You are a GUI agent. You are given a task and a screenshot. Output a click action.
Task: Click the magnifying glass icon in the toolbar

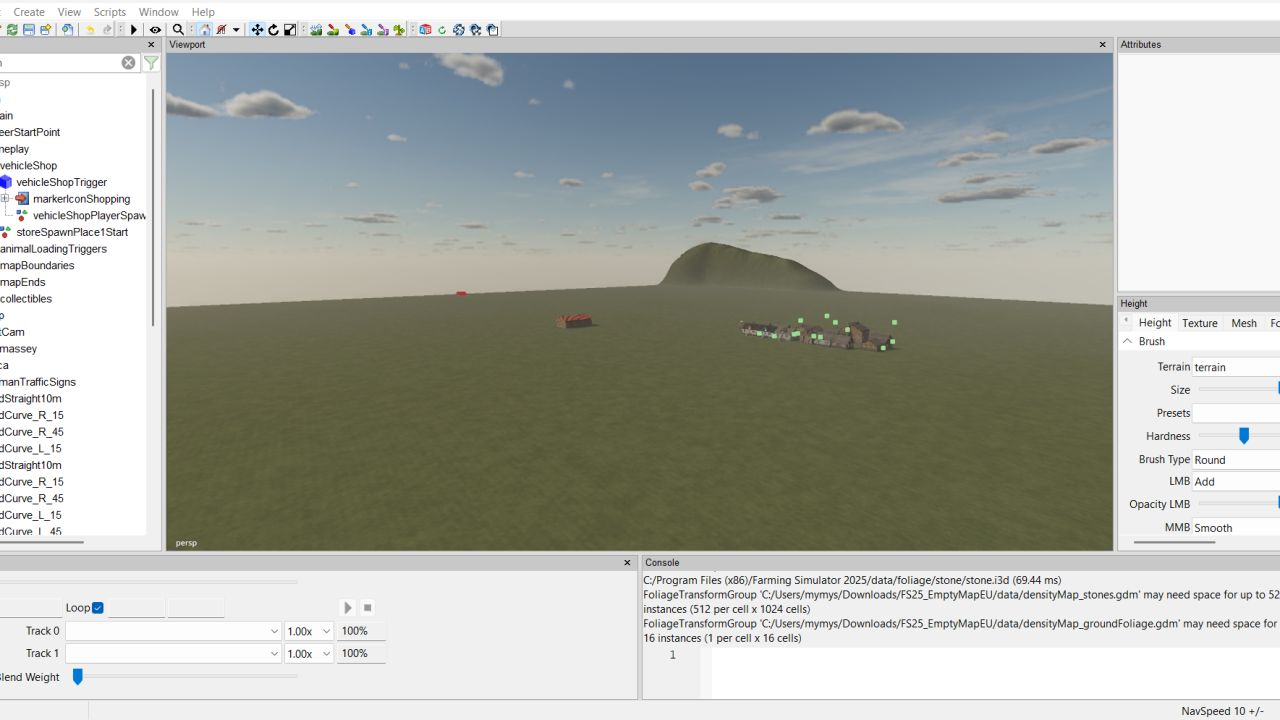(x=178, y=30)
